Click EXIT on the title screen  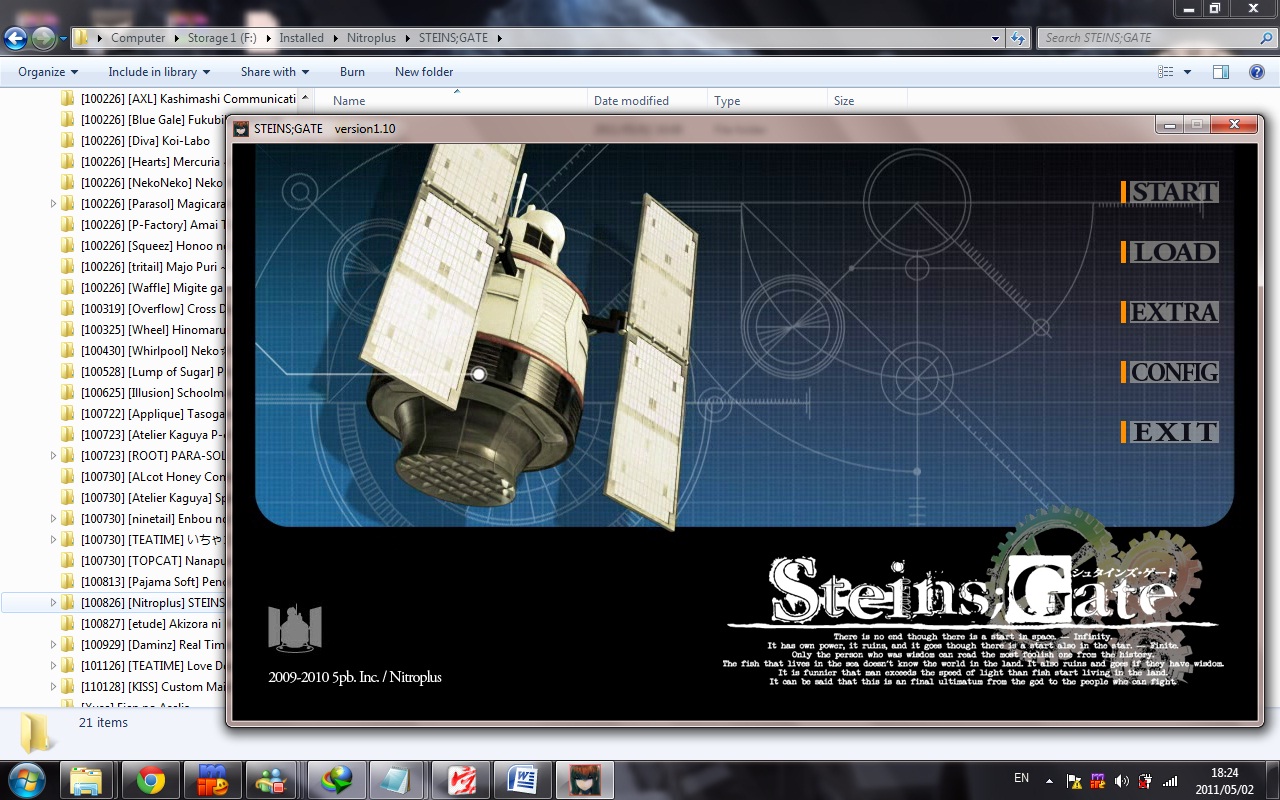tap(1173, 432)
